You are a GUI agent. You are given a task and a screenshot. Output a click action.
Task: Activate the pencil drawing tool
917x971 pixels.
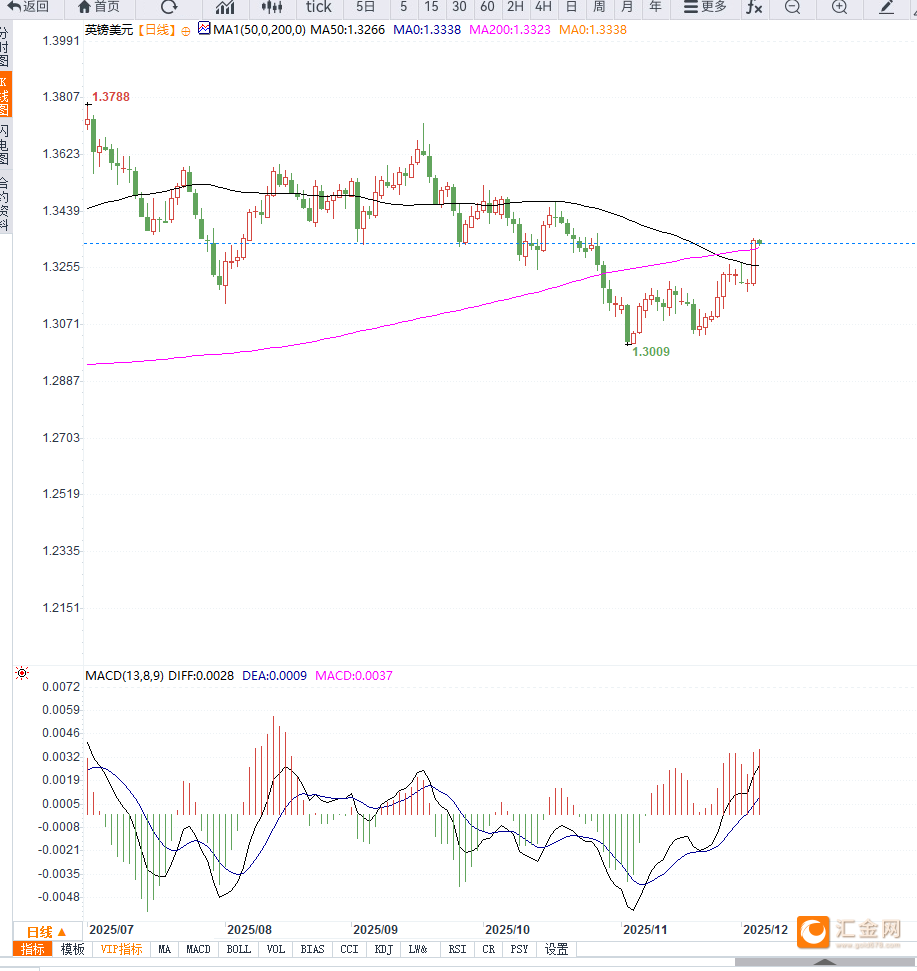887,7
